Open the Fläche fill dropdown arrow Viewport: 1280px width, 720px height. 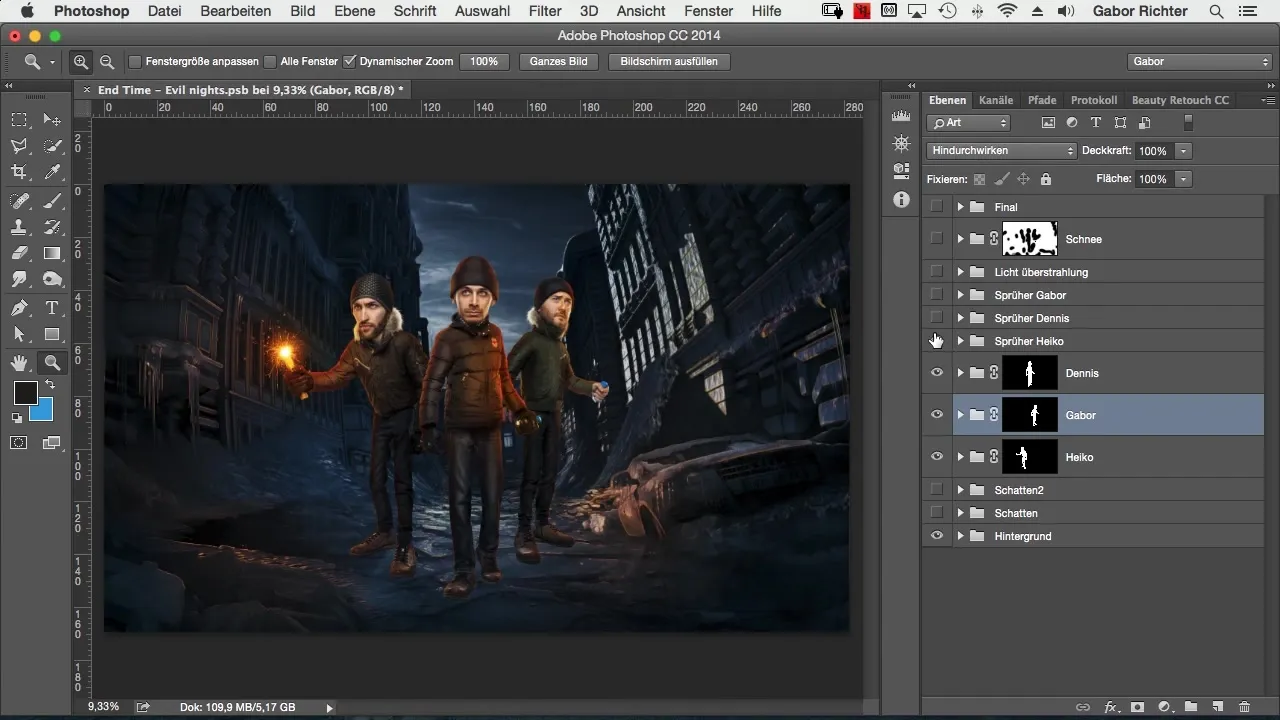pyautogui.click(x=1184, y=179)
